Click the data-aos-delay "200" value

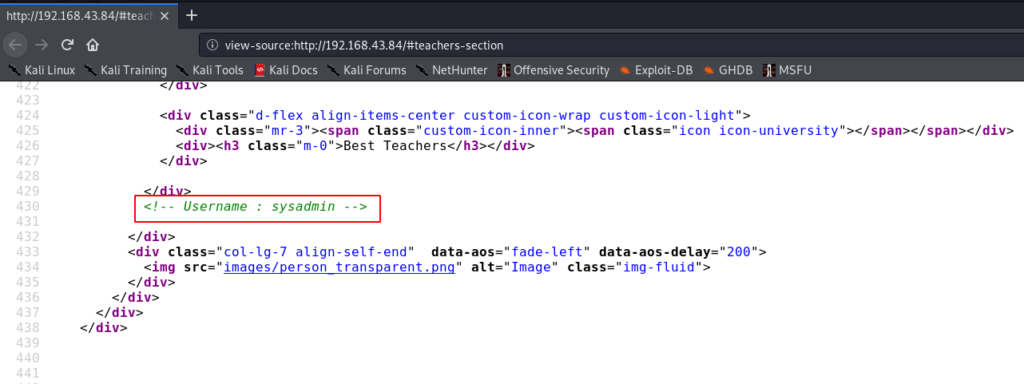point(739,252)
